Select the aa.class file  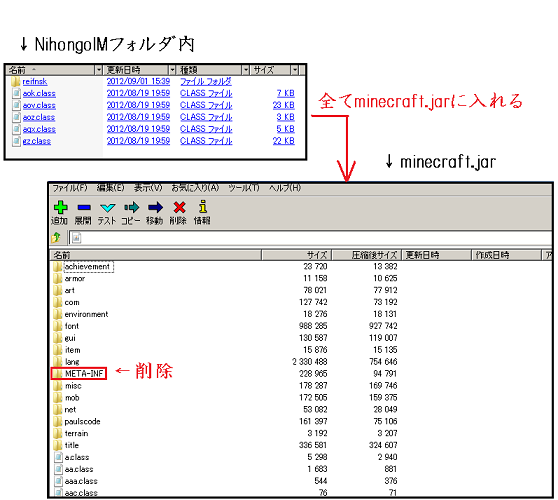(x=79, y=469)
